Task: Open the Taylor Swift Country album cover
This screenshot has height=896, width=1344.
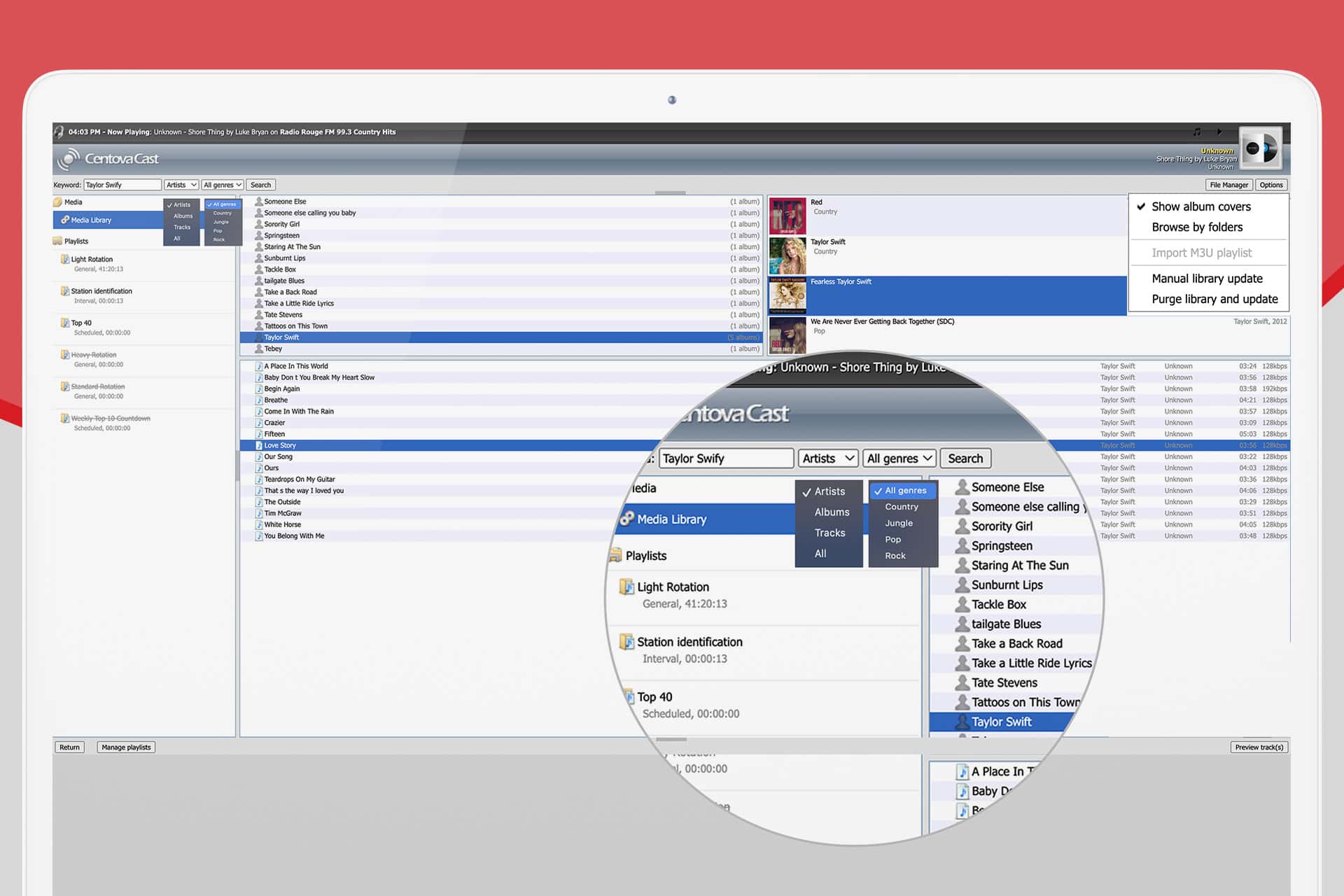Action: coord(787,255)
